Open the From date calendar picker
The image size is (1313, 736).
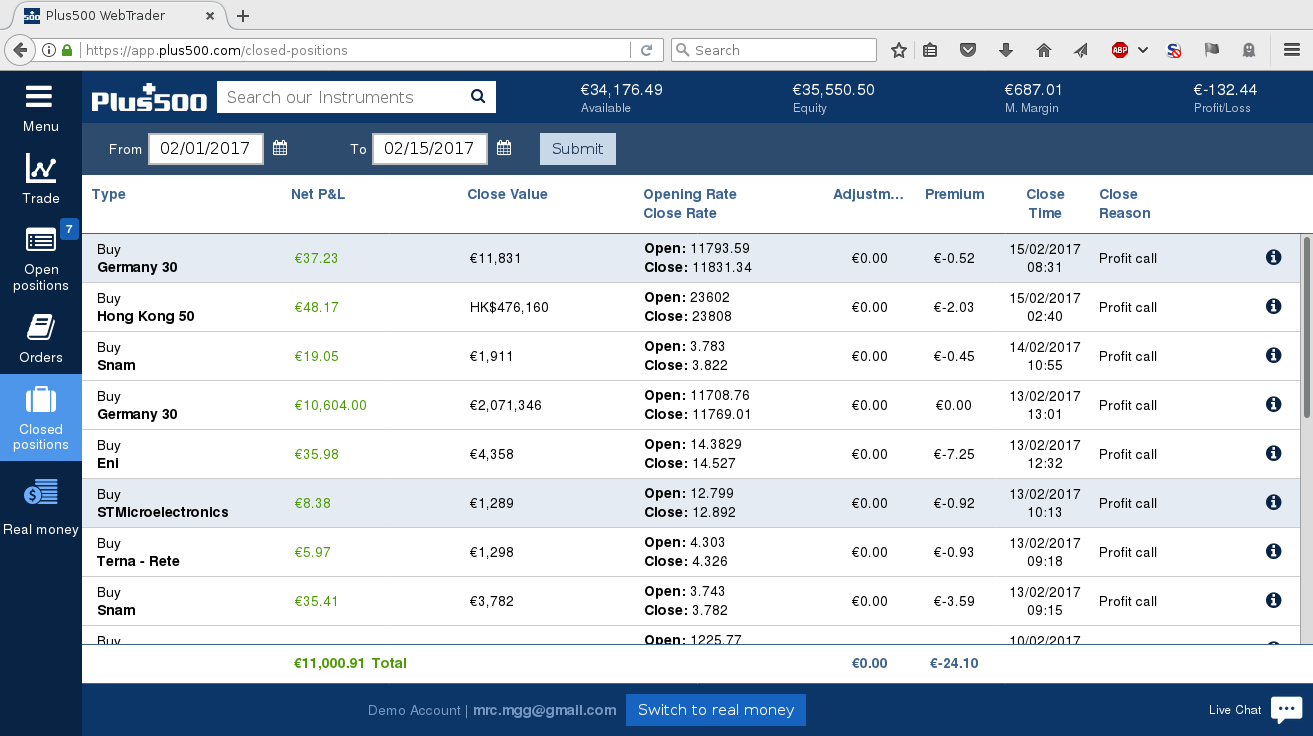(x=280, y=148)
